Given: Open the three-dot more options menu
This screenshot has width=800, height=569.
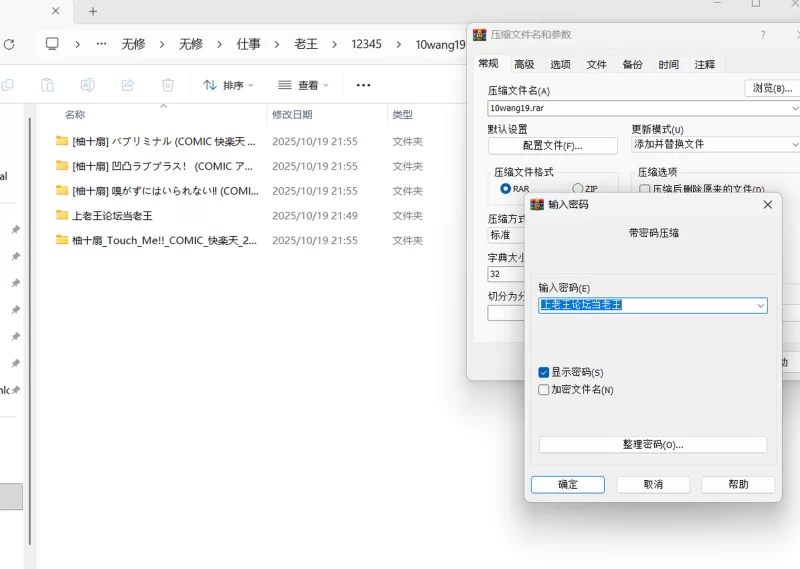Looking at the screenshot, I should (363, 85).
